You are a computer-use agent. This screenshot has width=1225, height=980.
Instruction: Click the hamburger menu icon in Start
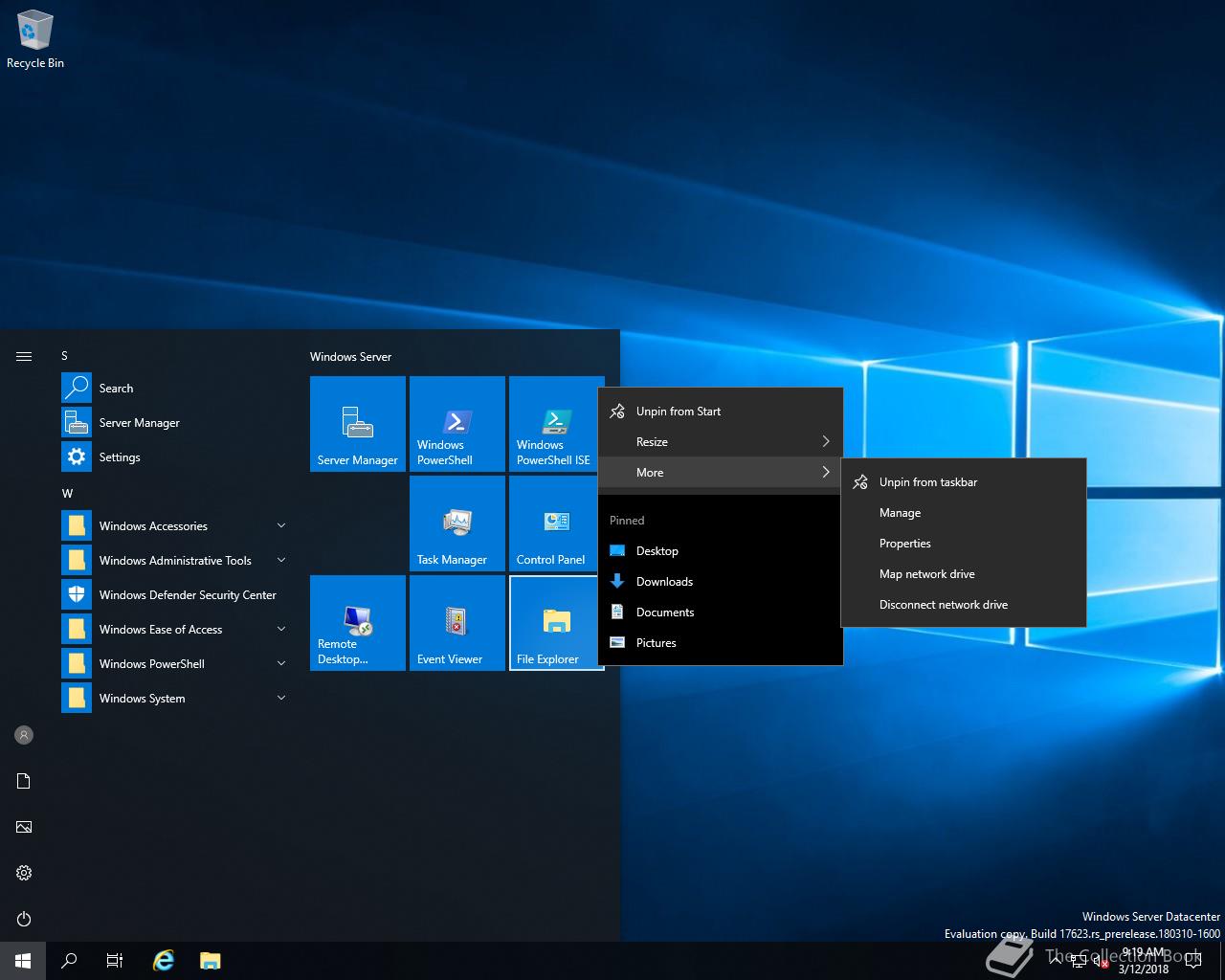24,356
